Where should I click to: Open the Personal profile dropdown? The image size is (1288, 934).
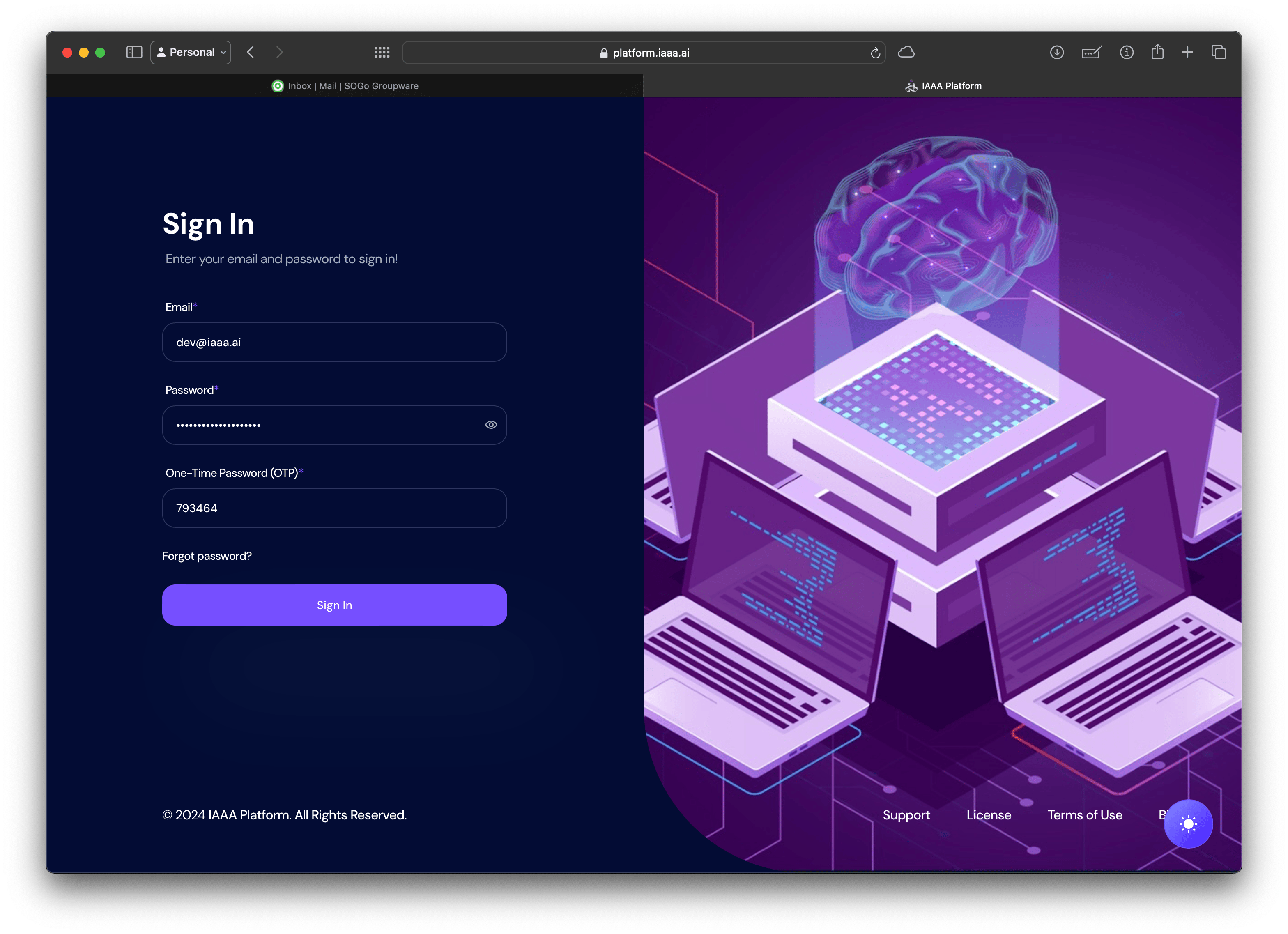[x=191, y=52]
